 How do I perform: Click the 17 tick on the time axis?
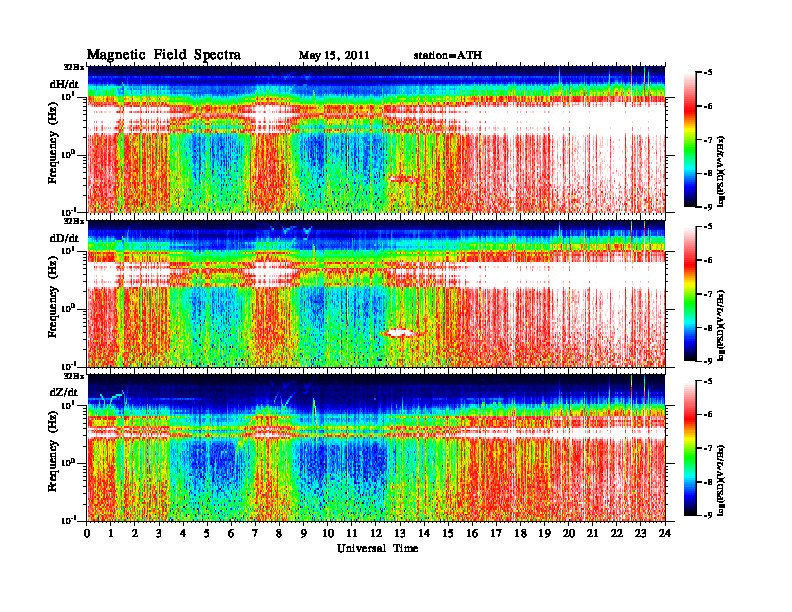(496, 533)
